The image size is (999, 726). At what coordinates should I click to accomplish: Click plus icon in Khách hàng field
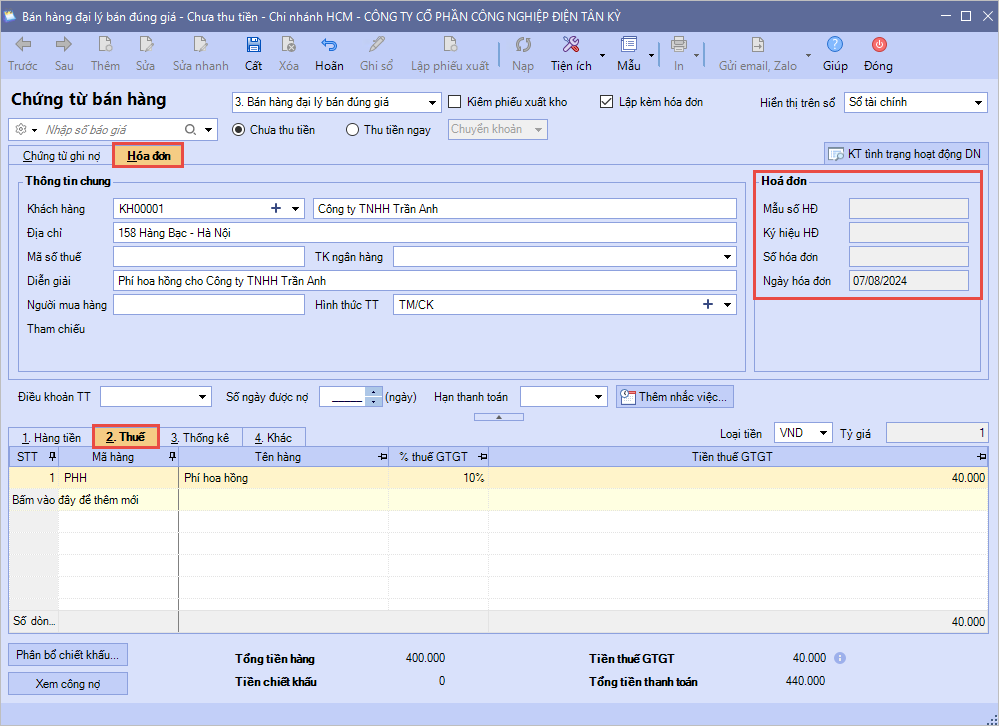[276, 209]
